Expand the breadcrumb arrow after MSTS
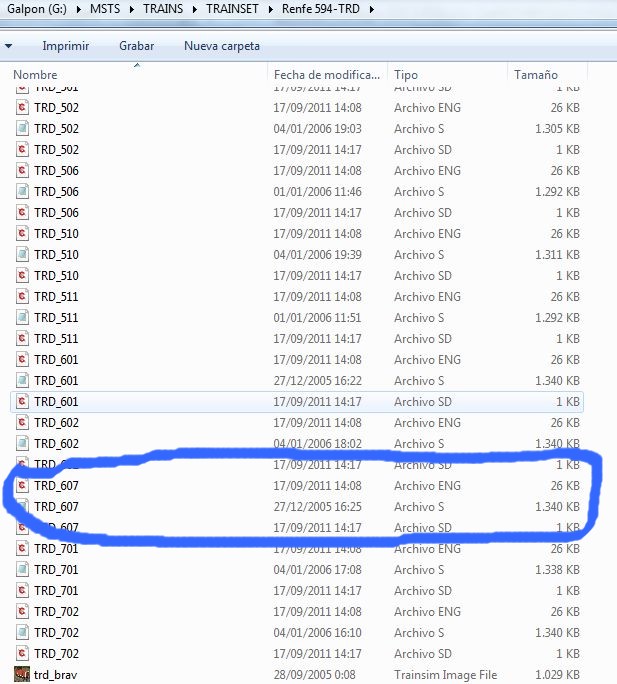Viewport: 617px width, 684px height. point(132,10)
